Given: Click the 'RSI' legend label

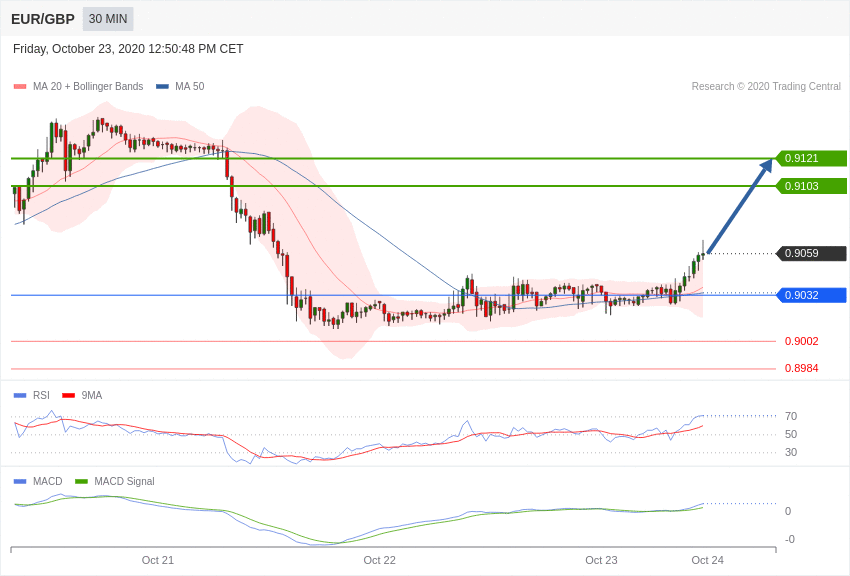Looking at the screenshot, I should click(41, 396).
